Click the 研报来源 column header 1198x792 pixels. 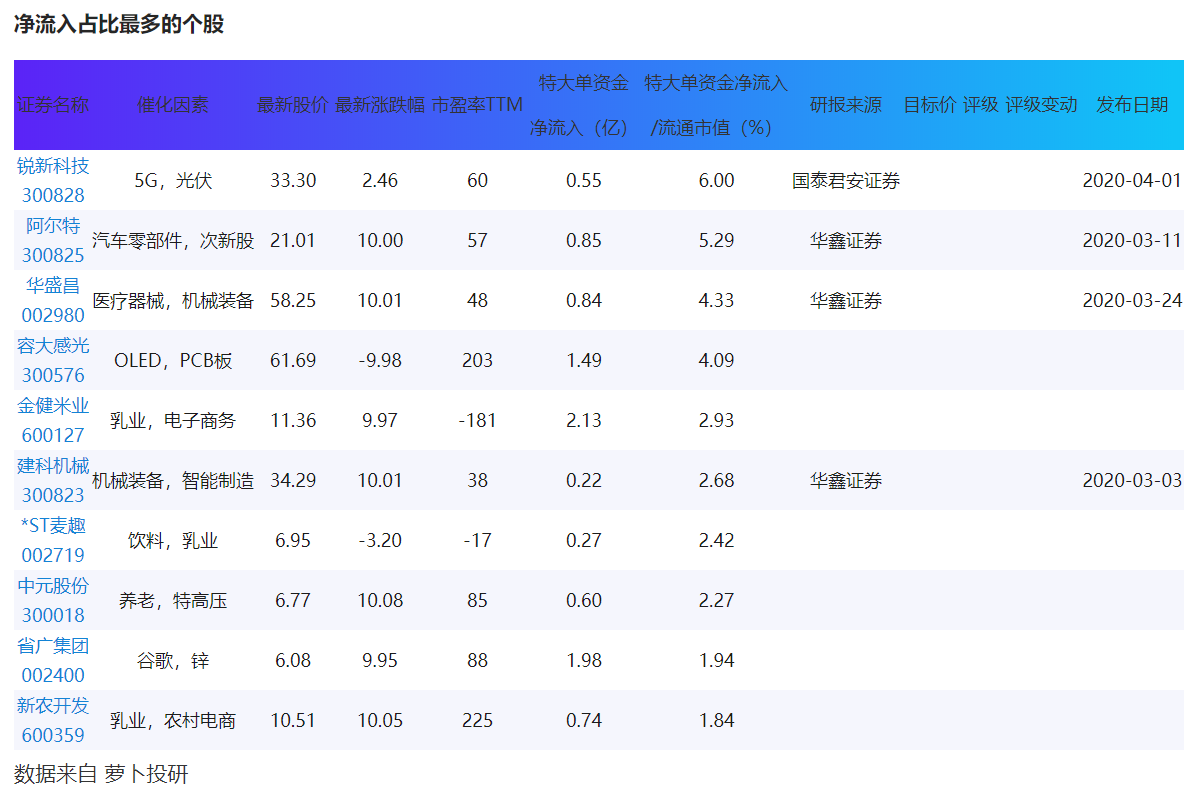coord(846,105)
